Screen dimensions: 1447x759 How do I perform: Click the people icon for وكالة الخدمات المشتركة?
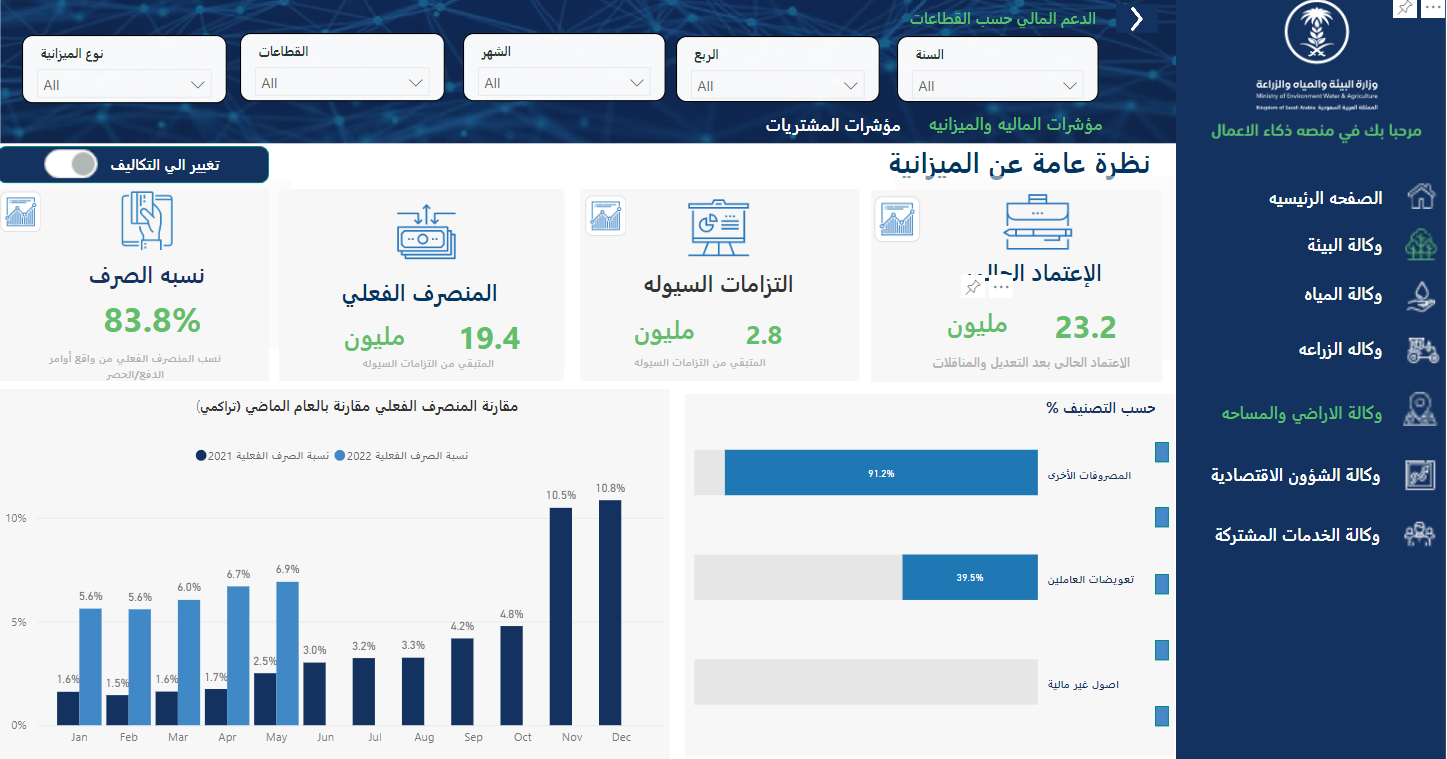[1421, 535]
